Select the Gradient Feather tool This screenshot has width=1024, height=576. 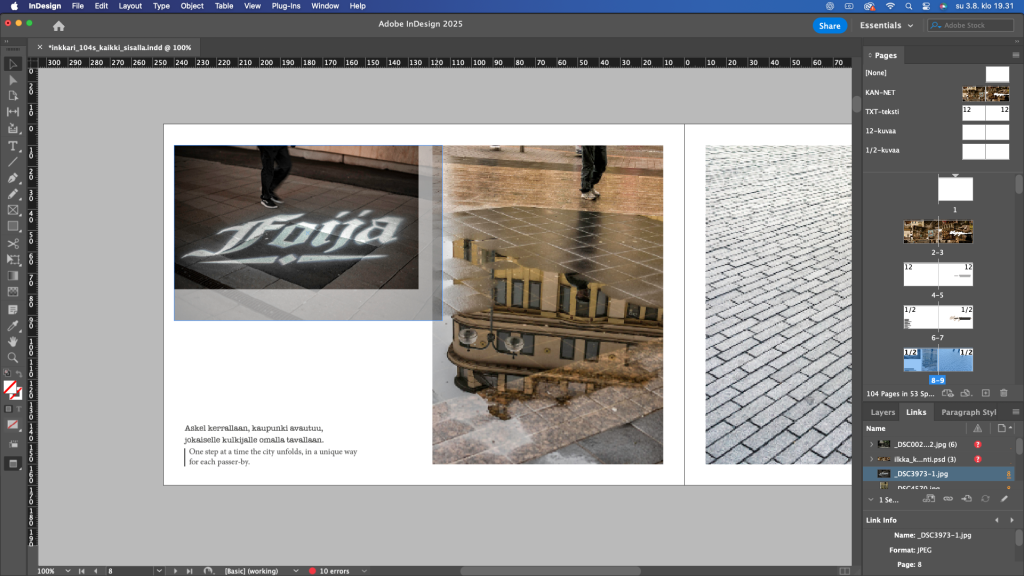(x=13, y=292)
